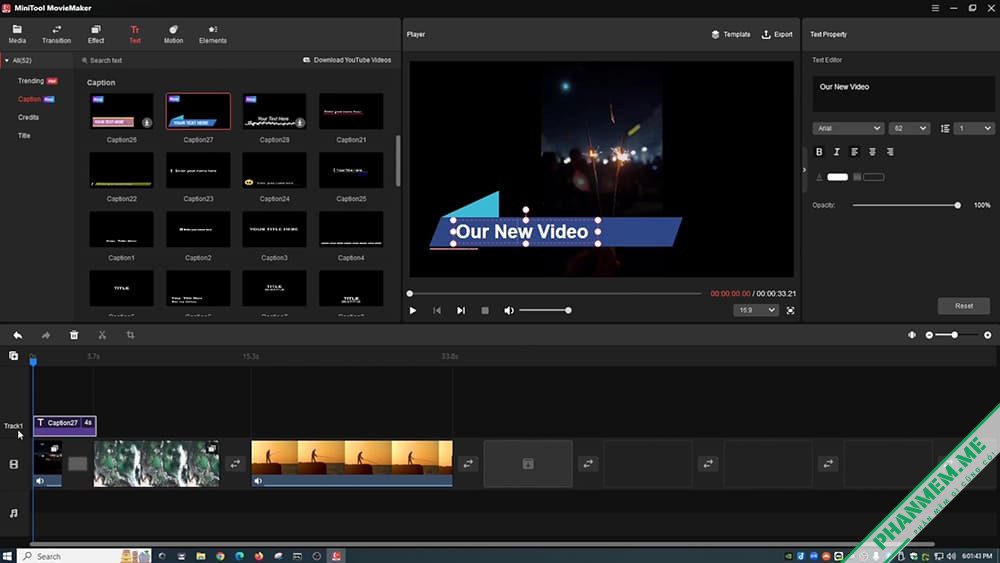1000x563 pixels.
Task: Mute the first clip audio
Action: (40, 481)
